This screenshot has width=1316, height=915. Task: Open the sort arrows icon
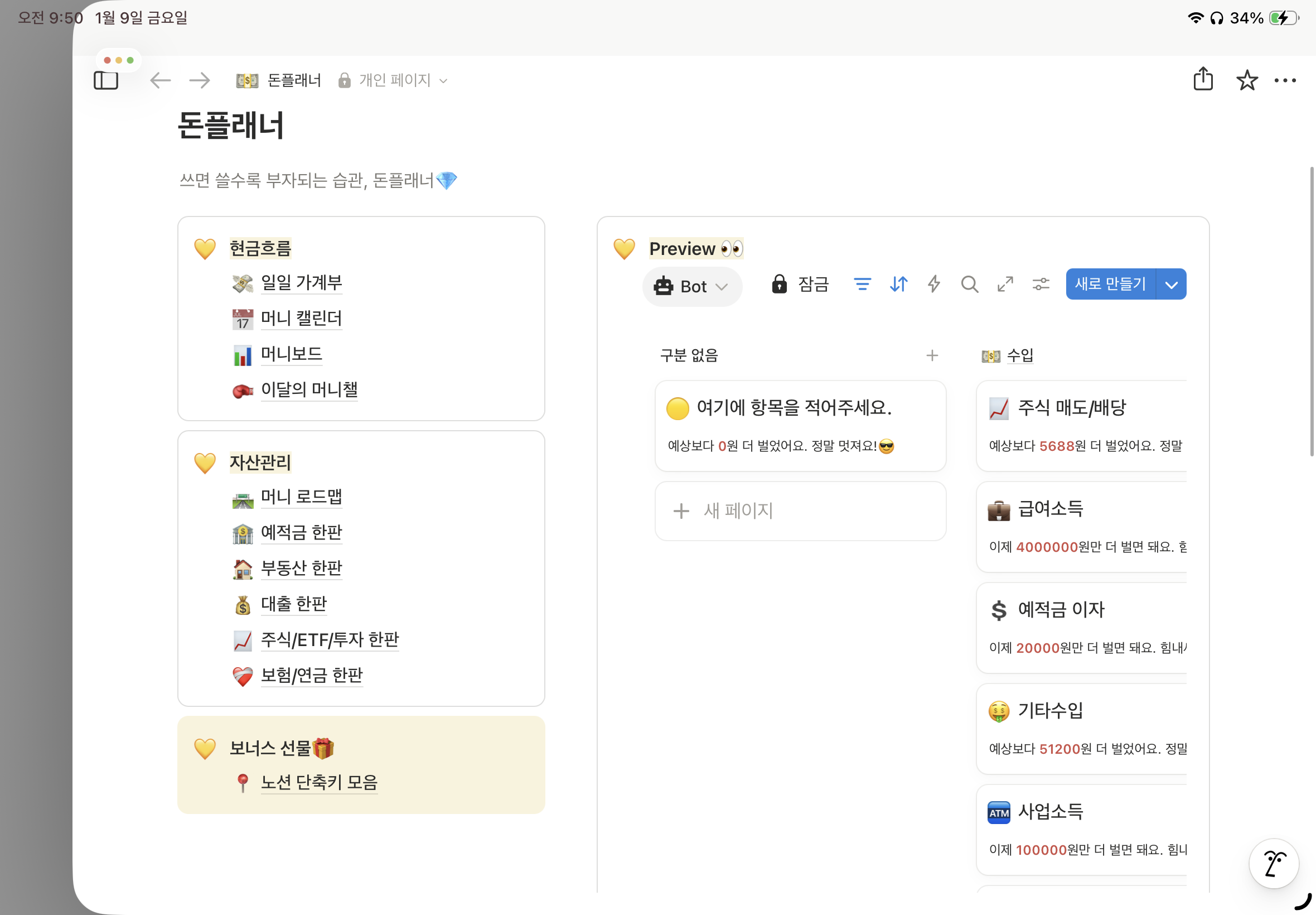(x=898, y=284)
